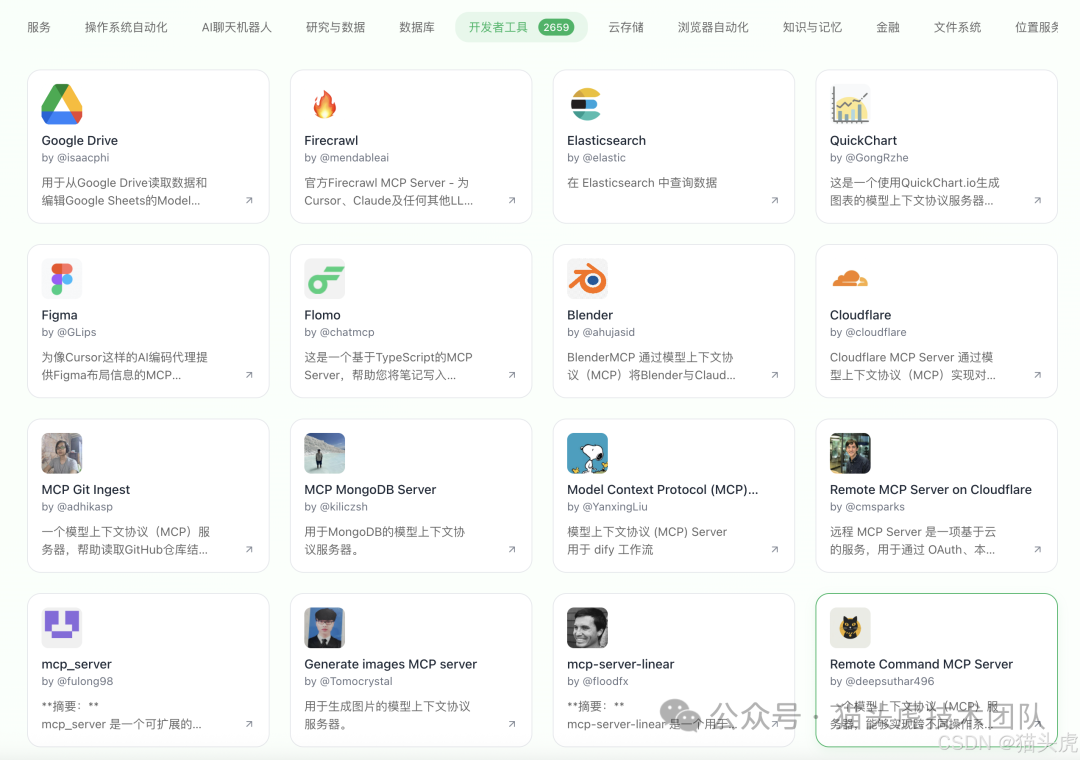
Task: Open Figma card via arrow icon
Action: coord(249,375)
